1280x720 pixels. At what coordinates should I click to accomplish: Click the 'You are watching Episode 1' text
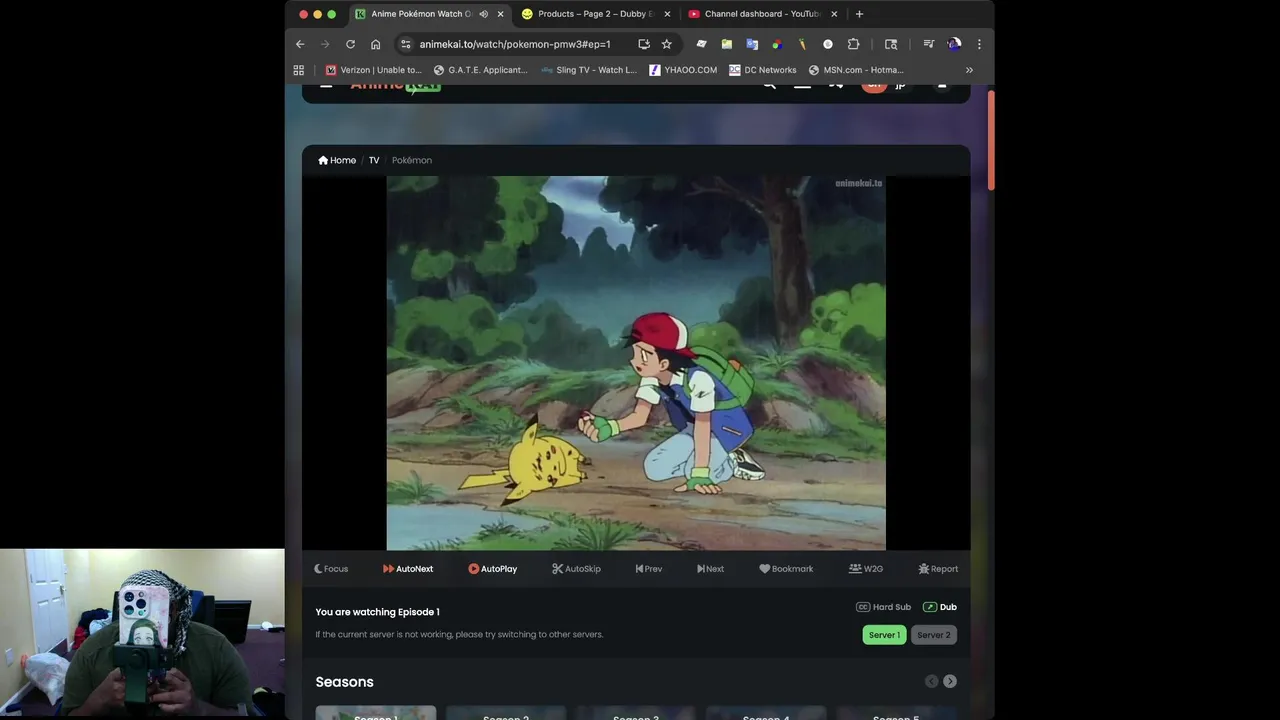point(377,612)
